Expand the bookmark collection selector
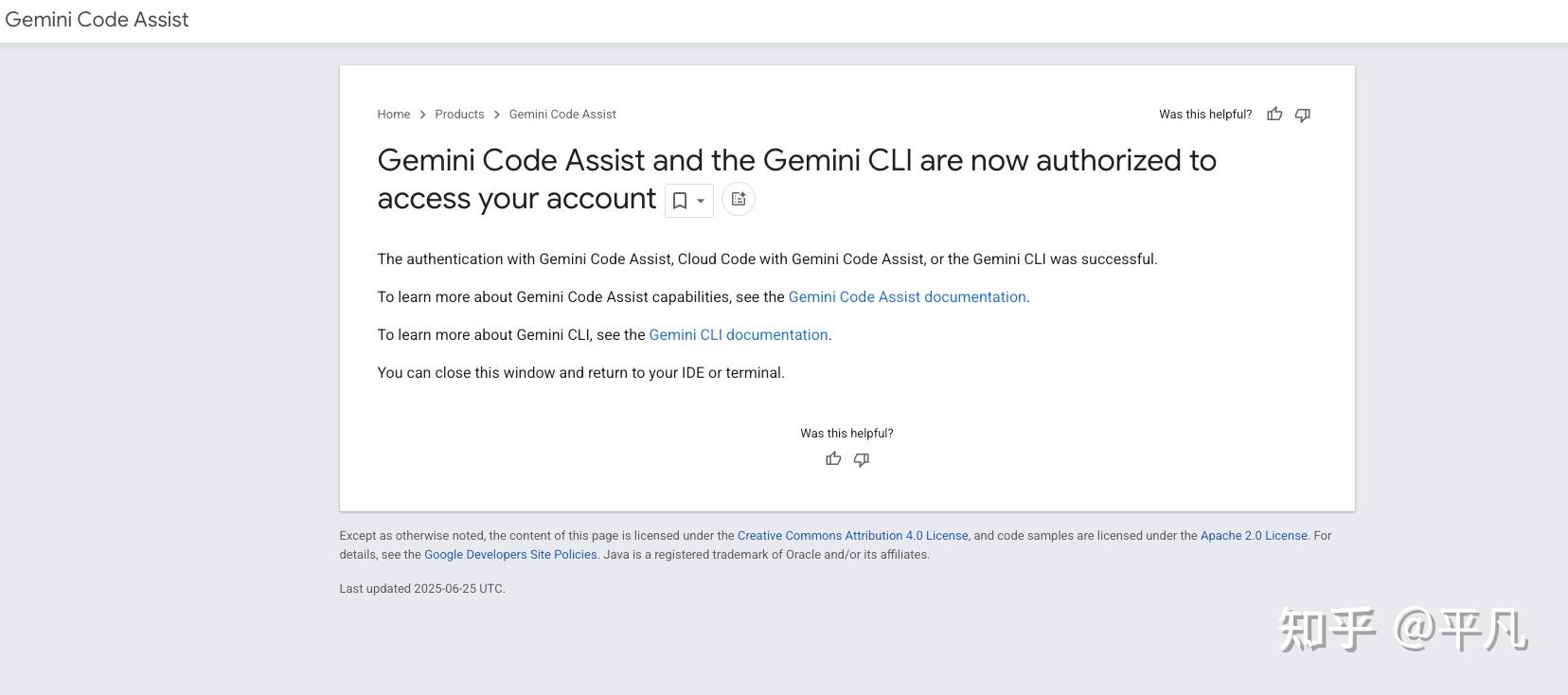This screenshot has width=1568, height=695. coord(699,200)
